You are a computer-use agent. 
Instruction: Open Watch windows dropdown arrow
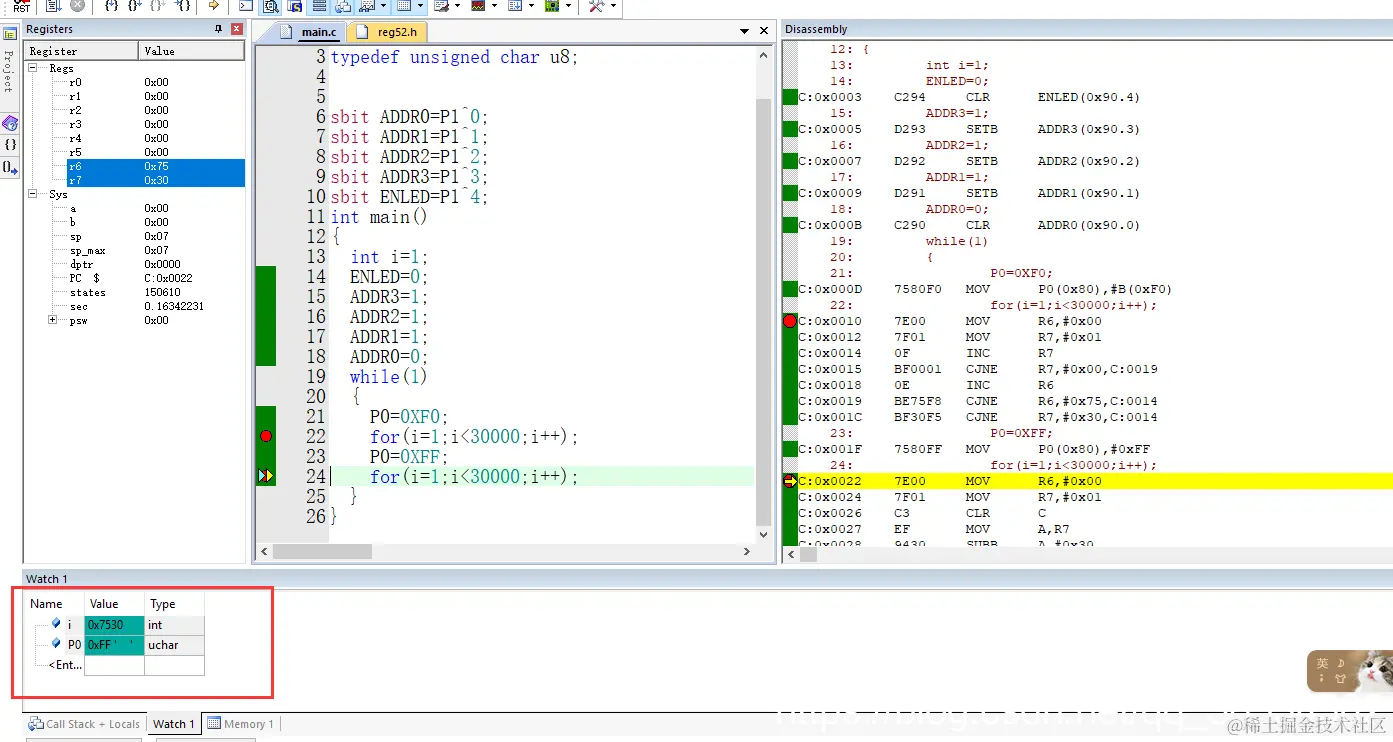pyautogui.click(x=382, y=6)
